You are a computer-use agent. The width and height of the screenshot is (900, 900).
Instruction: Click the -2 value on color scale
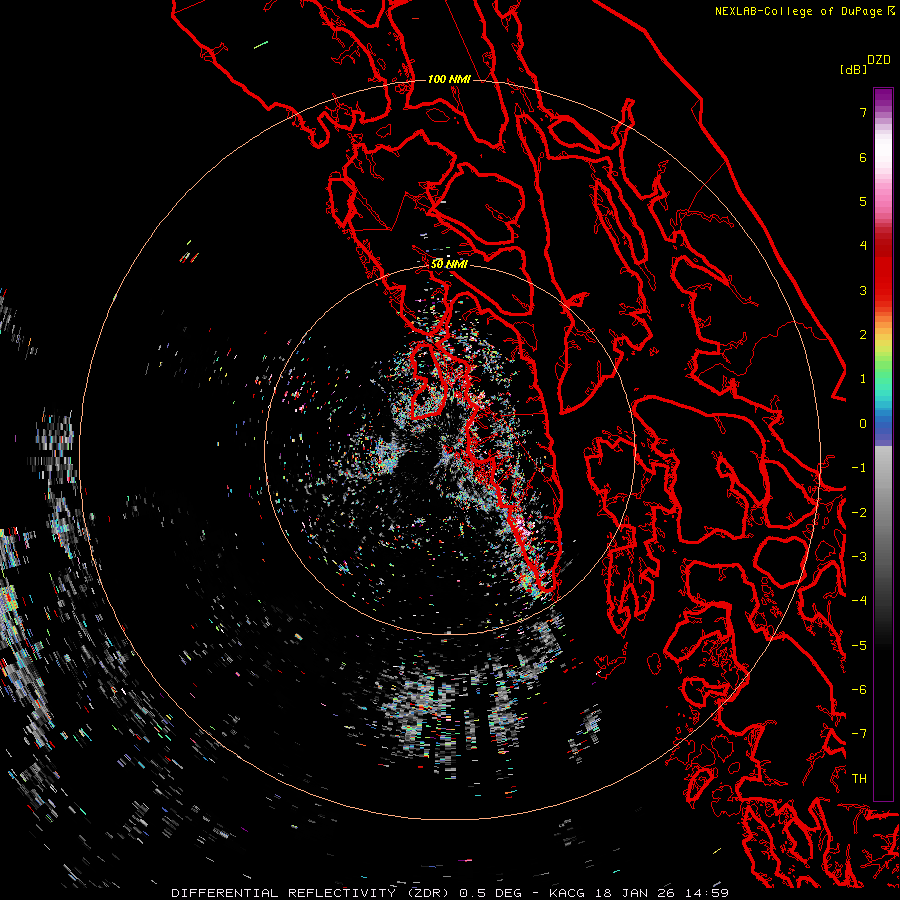click(859, 513)
